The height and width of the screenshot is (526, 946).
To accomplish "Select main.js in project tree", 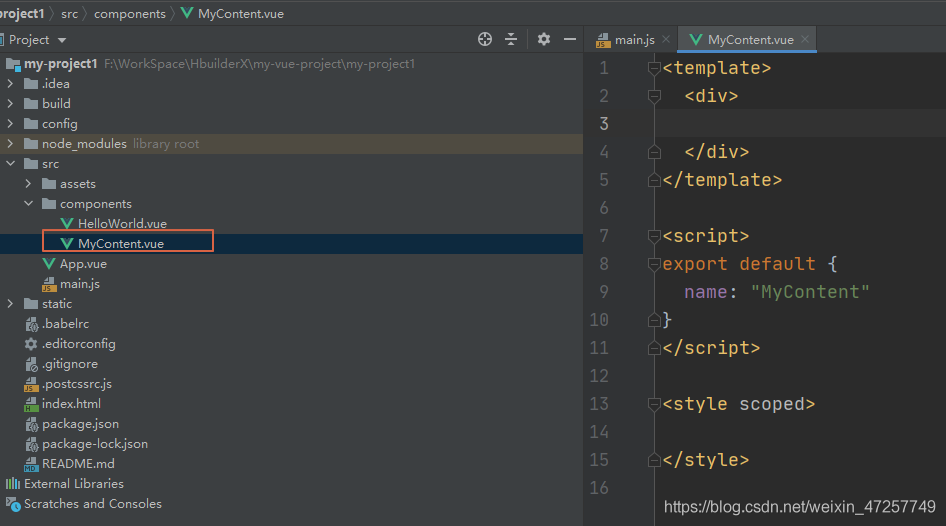I will pyautogui.click(x=80, y=284).
